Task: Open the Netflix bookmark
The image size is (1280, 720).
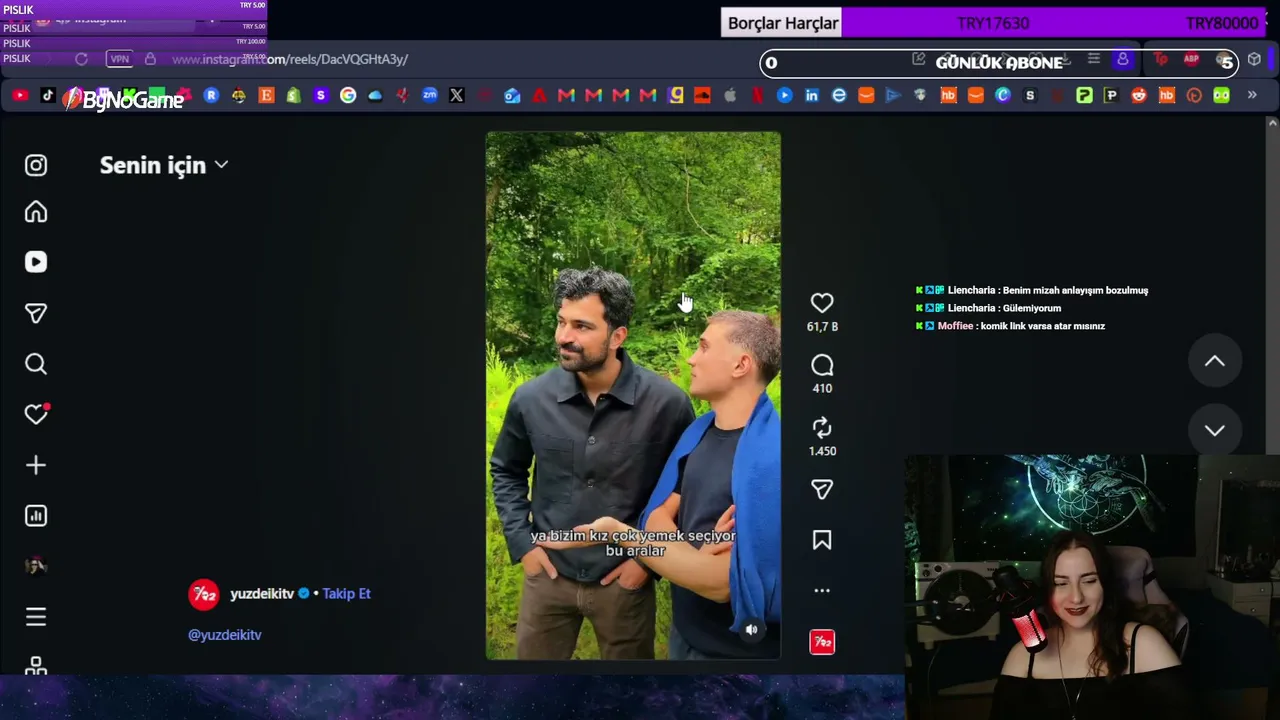Action: (x=757, y=95)
